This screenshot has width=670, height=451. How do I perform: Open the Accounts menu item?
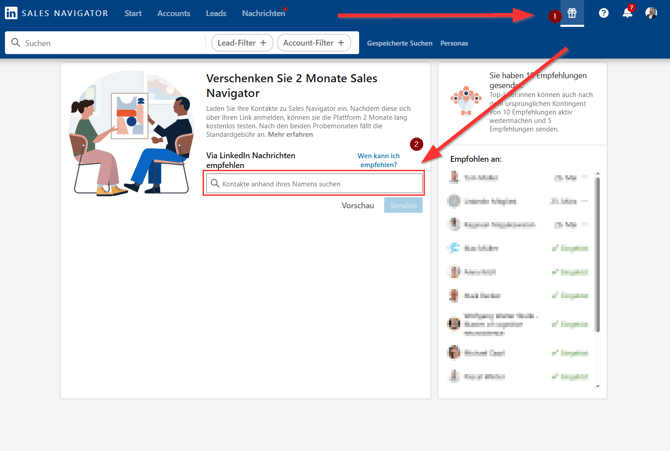click(174, 13)
